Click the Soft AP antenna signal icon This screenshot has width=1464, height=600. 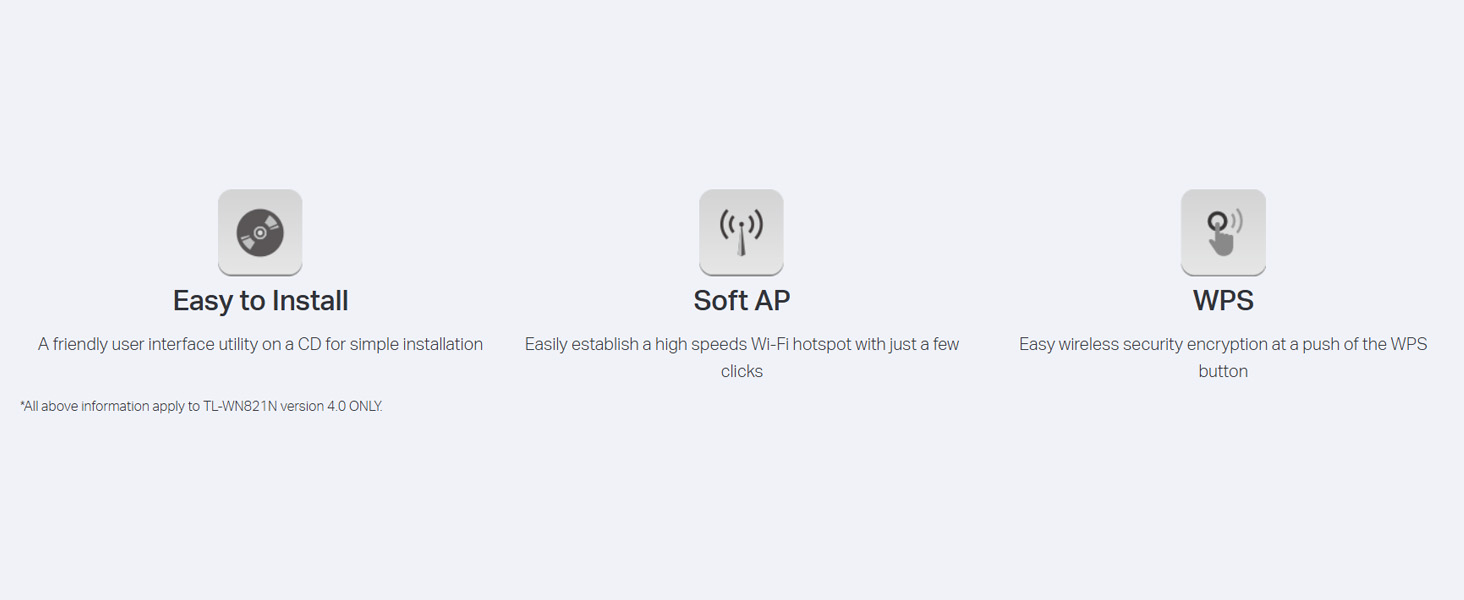click(x=741, y=232)
